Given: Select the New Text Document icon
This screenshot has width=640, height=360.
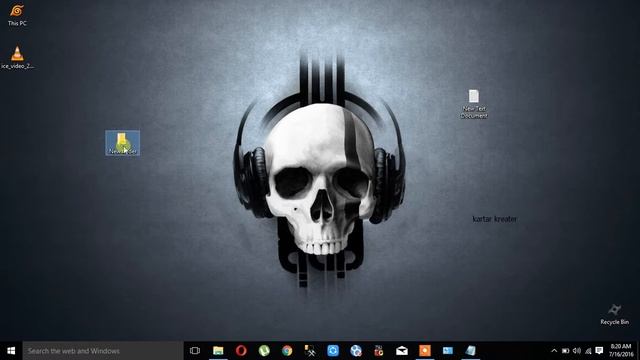Looking at the screenshot, I should point(474,104).
